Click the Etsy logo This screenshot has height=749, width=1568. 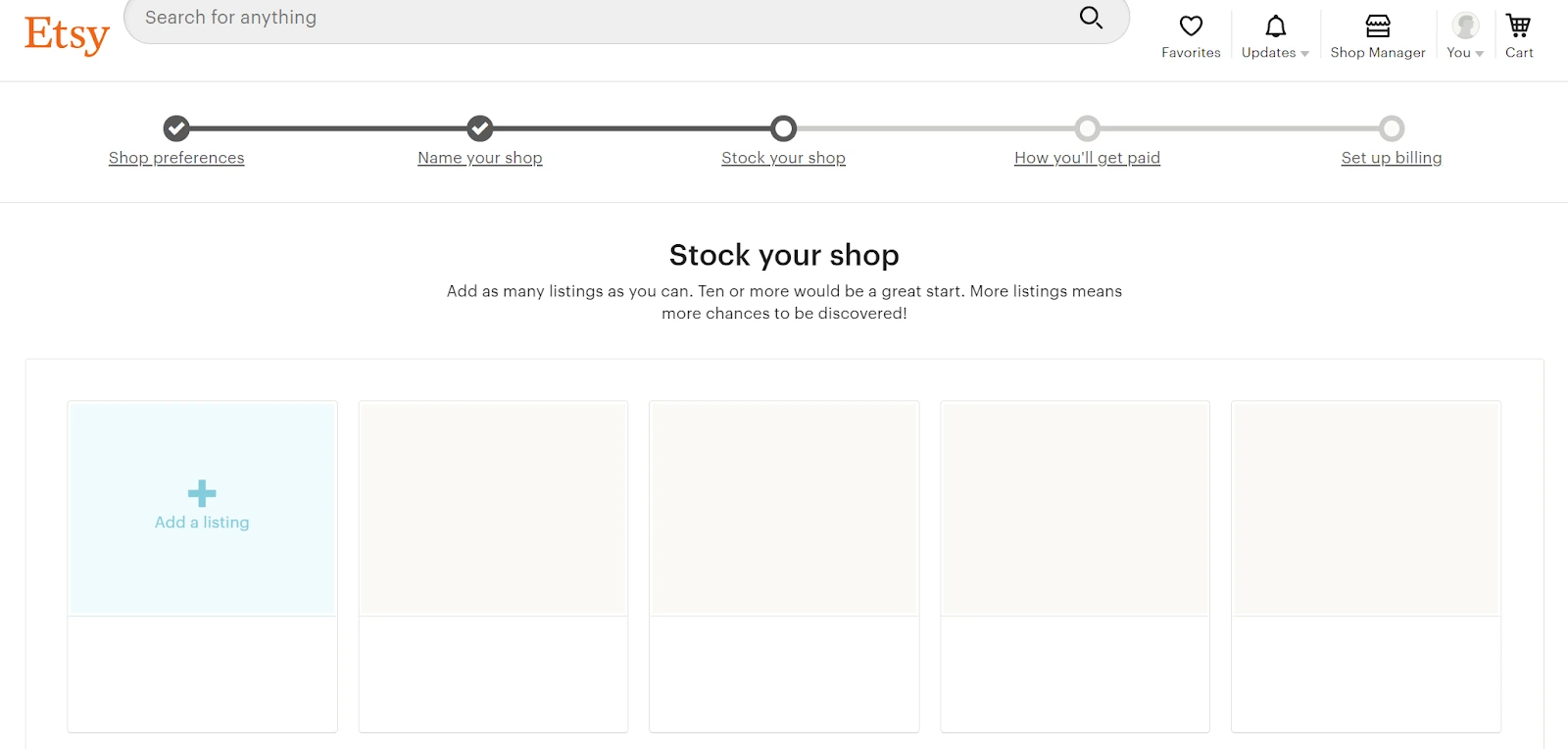point(67,34)
